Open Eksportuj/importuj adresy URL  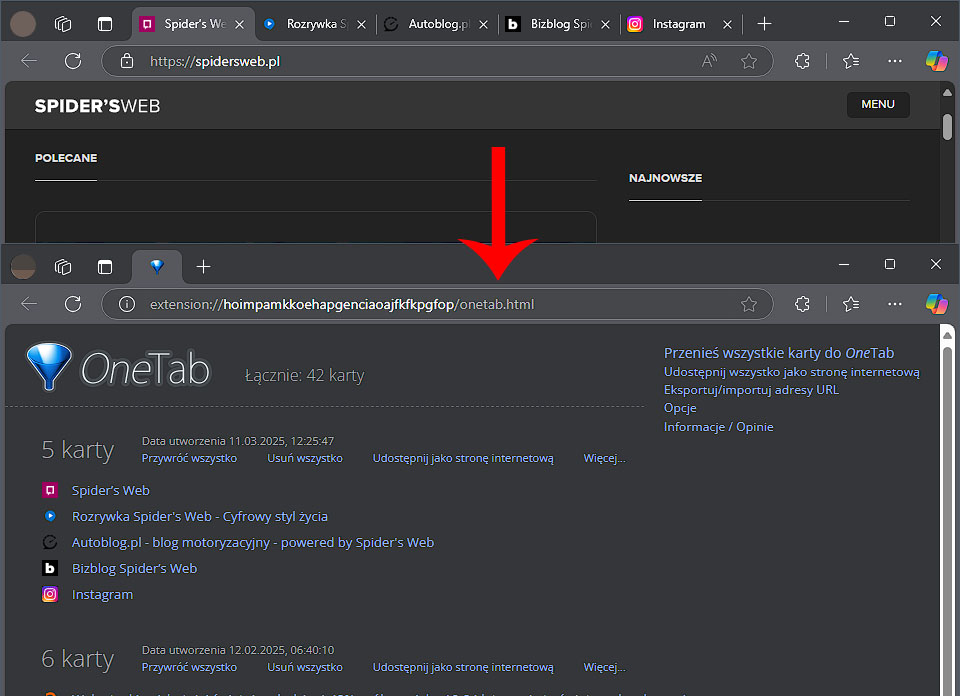click(751, 390)
